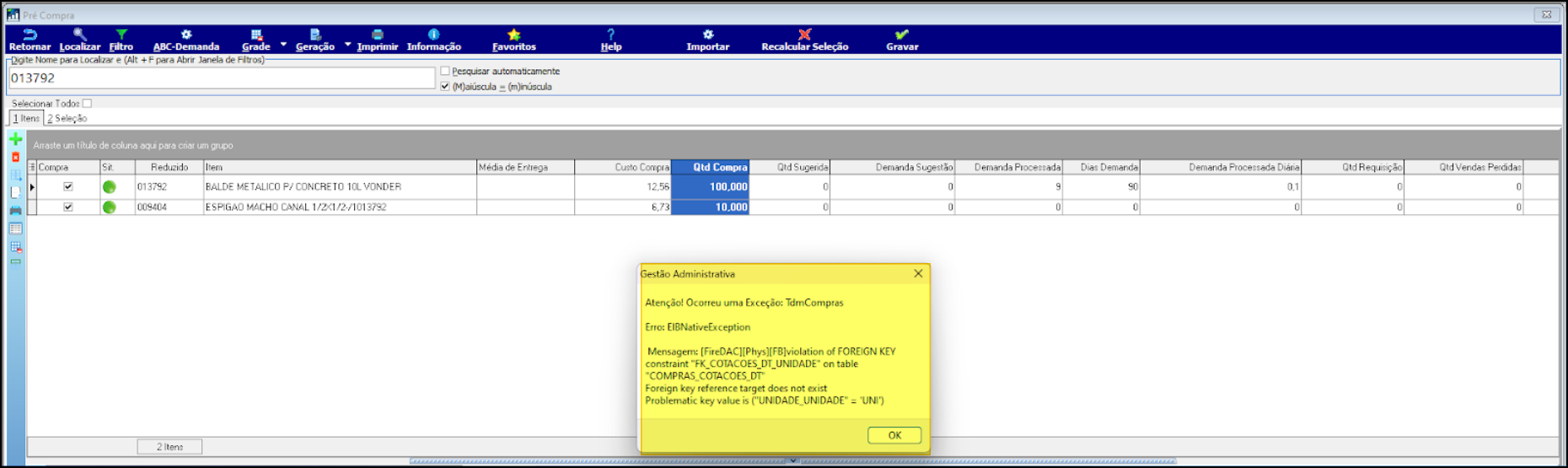The width and height of the screenshot is (1568, 468).
Task: Expand the Geração dropdown arrow
Action: click(x=347, y=45)
